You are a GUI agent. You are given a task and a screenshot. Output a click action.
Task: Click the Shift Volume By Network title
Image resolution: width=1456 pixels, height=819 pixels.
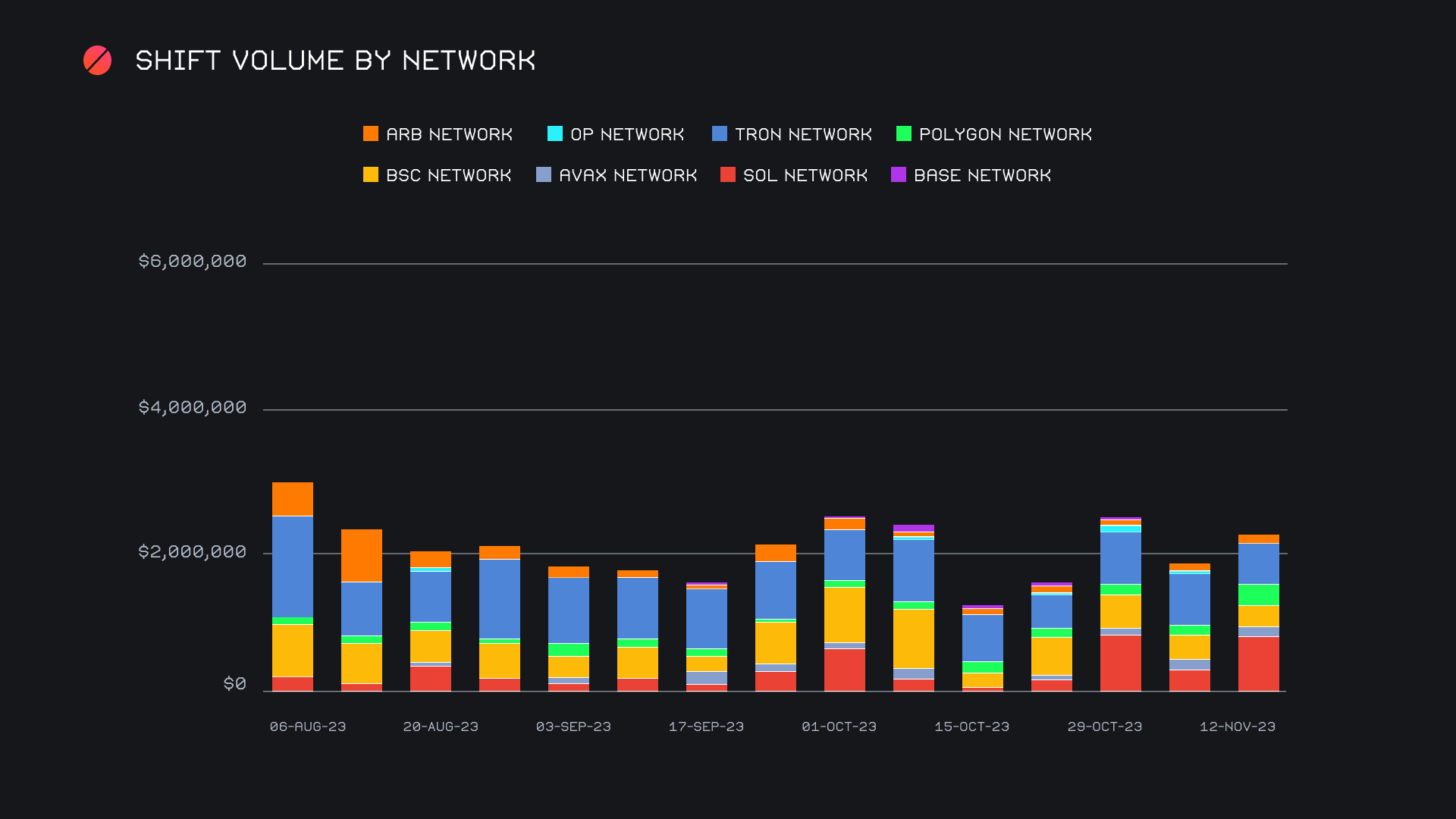pyautogui.click(x=335, y=61)
